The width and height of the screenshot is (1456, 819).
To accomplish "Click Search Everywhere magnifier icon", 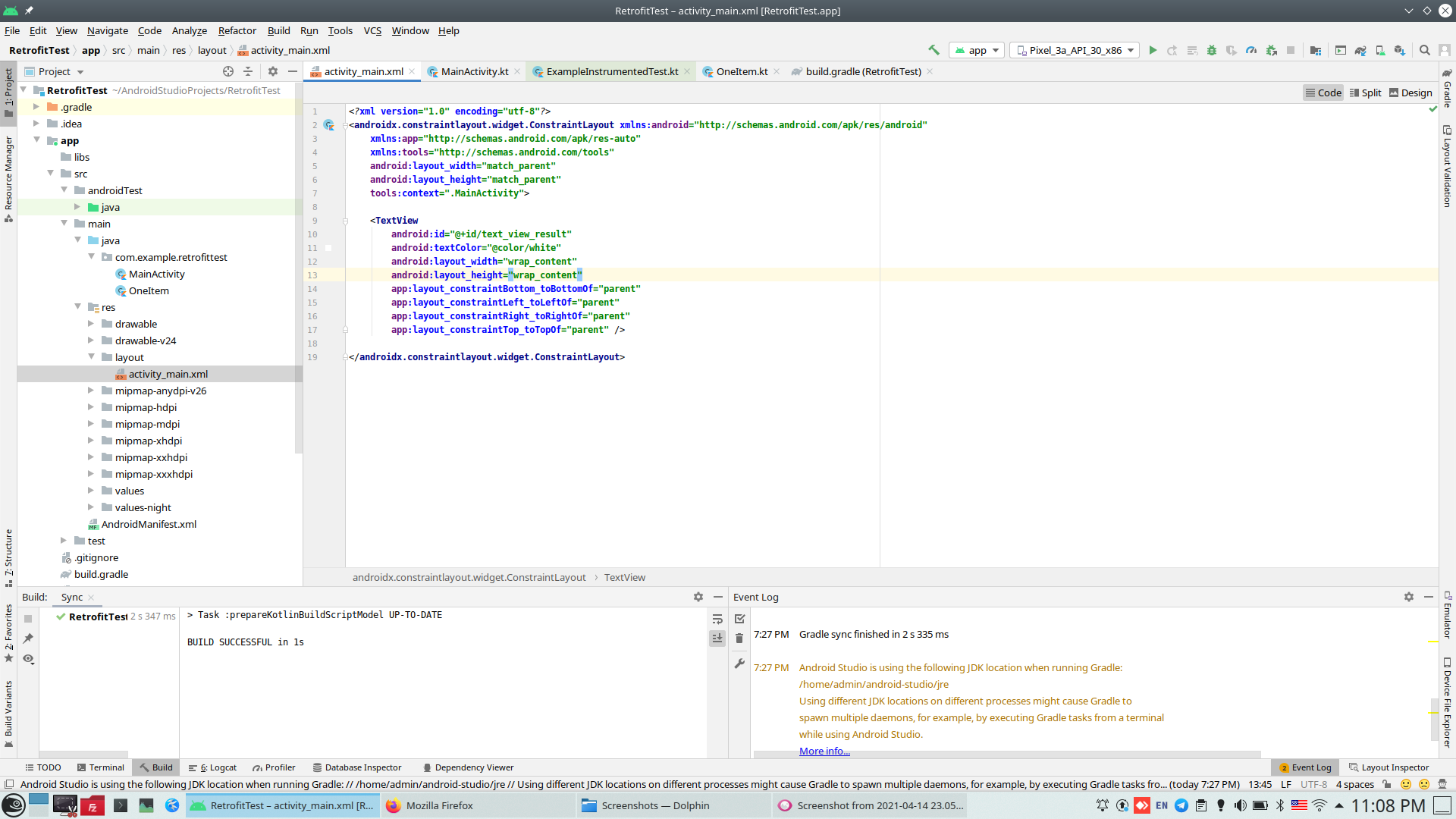I will point(1425,50).
